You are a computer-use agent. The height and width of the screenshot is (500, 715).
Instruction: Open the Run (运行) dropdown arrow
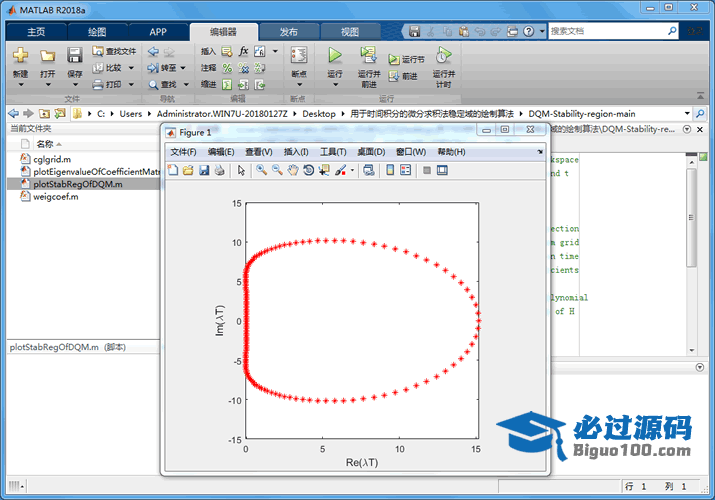pos(335,84)
